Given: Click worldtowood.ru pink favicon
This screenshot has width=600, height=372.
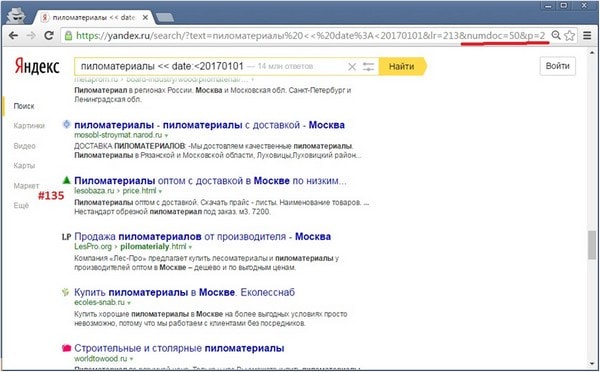Looking at the screenshot, I should 67,348.
